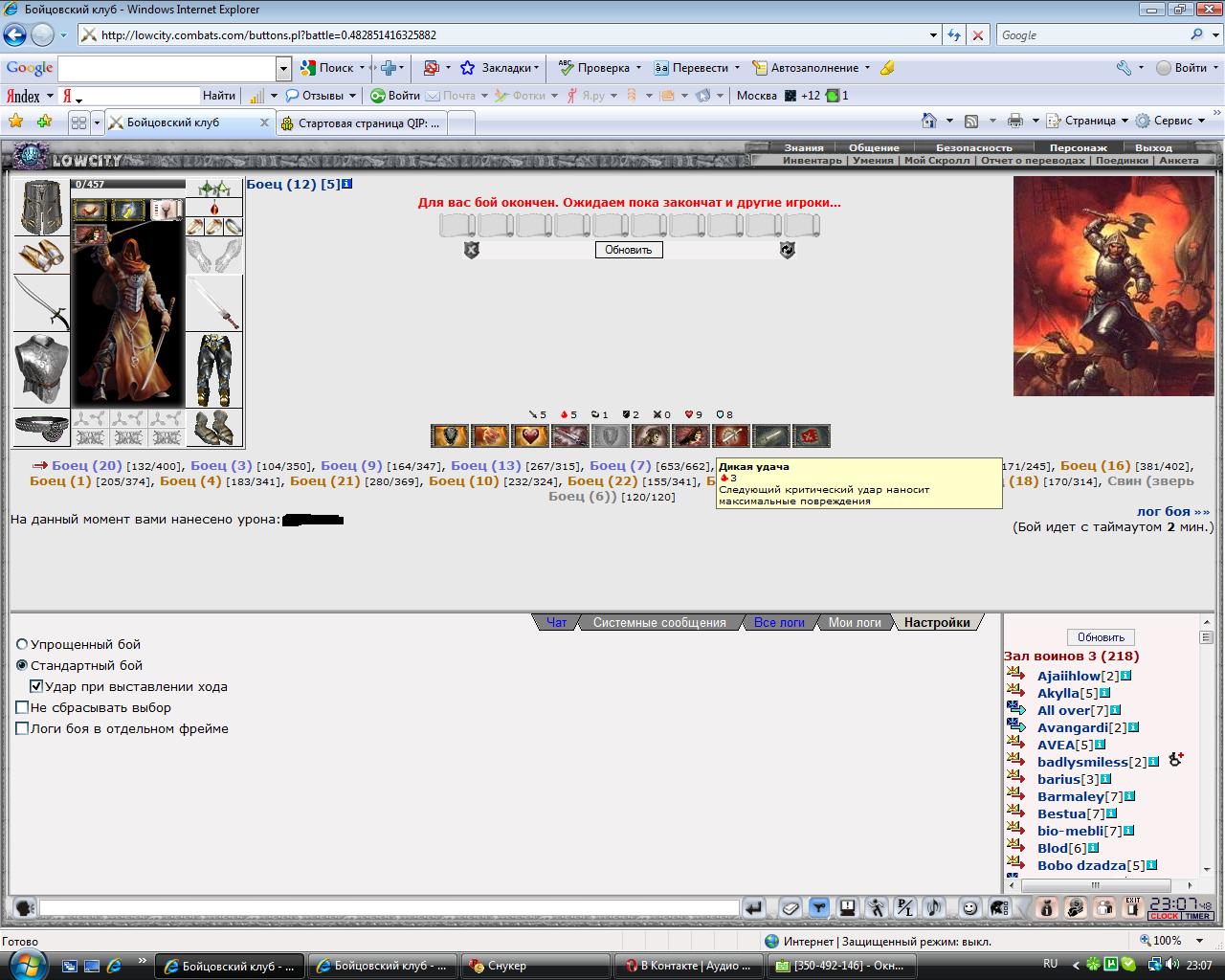Click the EXIT icon in bottom bar
The image size is (1225, 980).
(1132, 907)
